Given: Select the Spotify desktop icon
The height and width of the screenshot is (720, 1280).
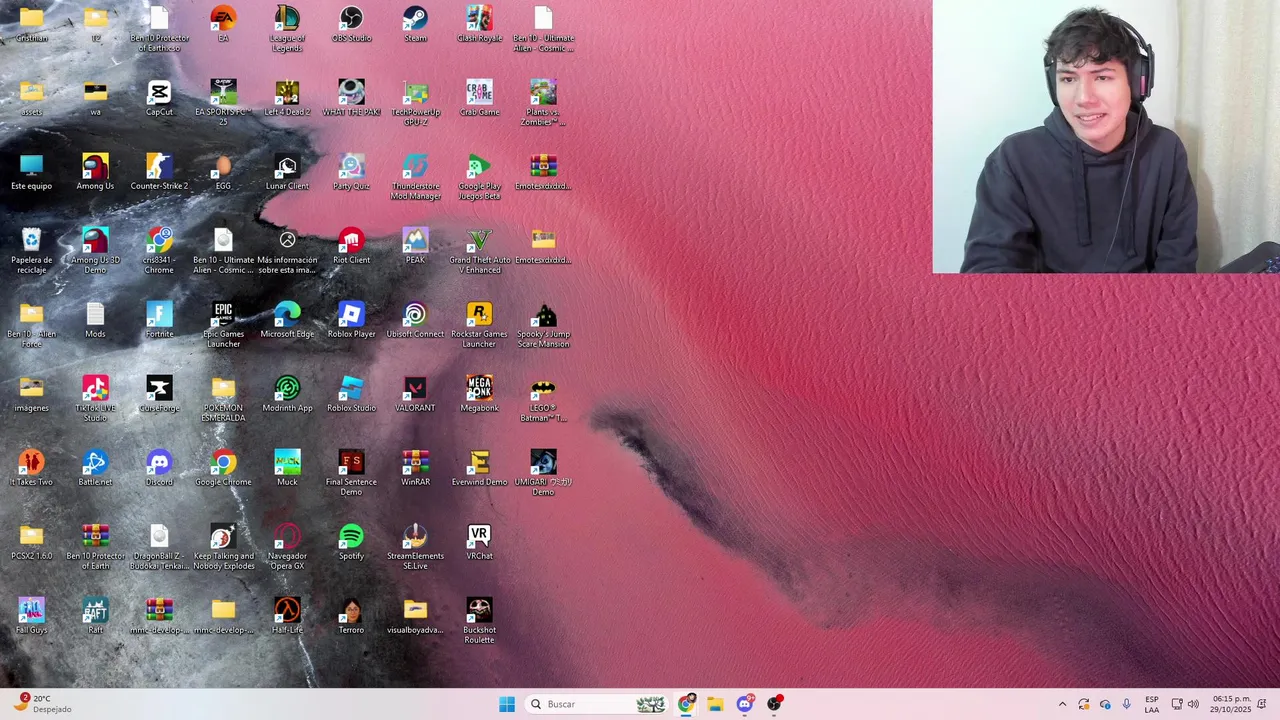Looking at the screenshot, I should 351,542.
